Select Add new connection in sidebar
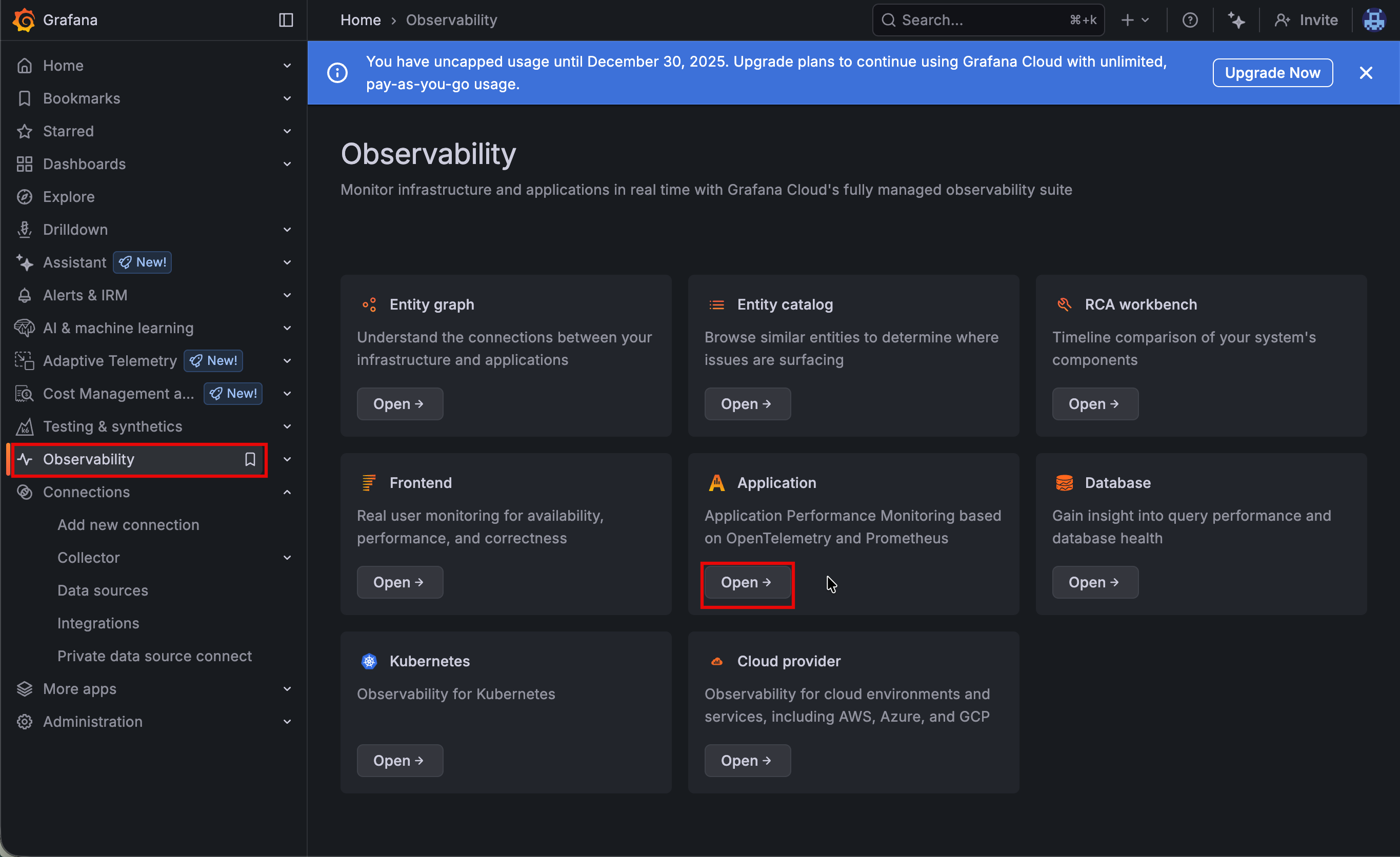The width and height of the screenshot is (1400, 857). (128, 525)
